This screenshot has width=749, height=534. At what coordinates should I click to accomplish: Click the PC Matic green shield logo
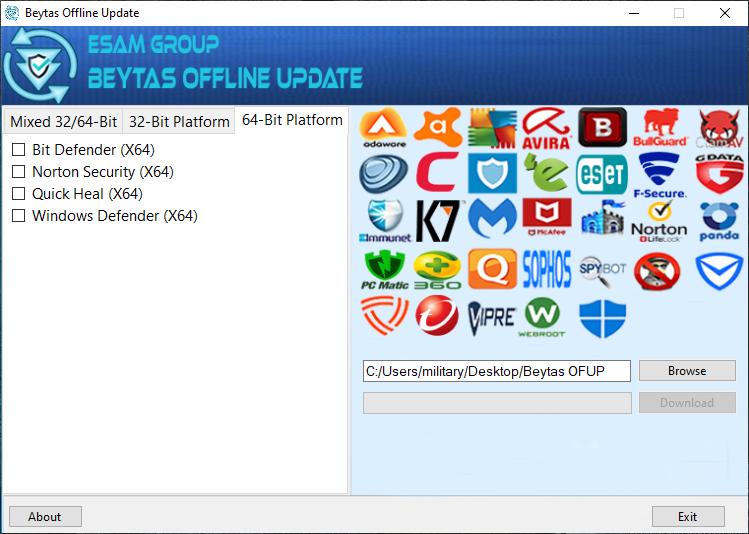385,270
